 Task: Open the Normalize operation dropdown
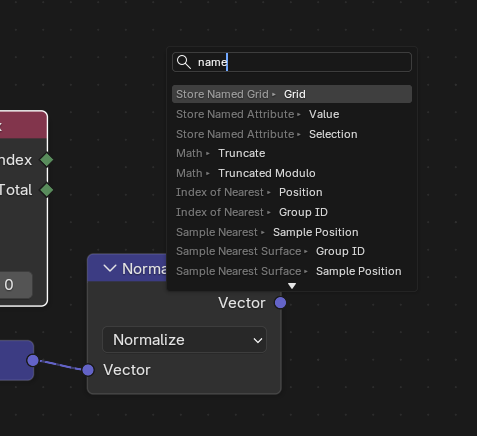184,340
